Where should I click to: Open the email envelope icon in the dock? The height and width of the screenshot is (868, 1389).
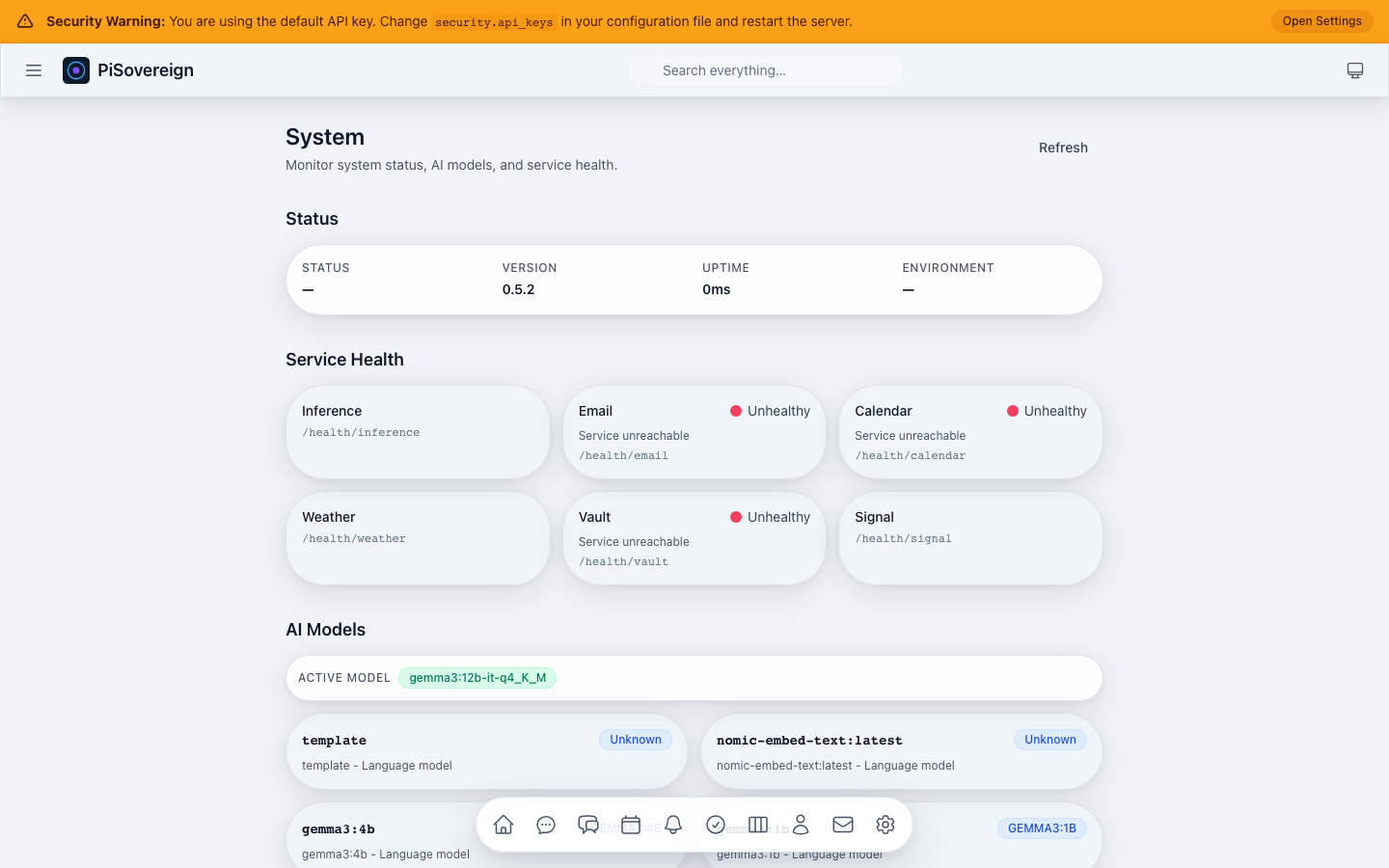point(843,825)
